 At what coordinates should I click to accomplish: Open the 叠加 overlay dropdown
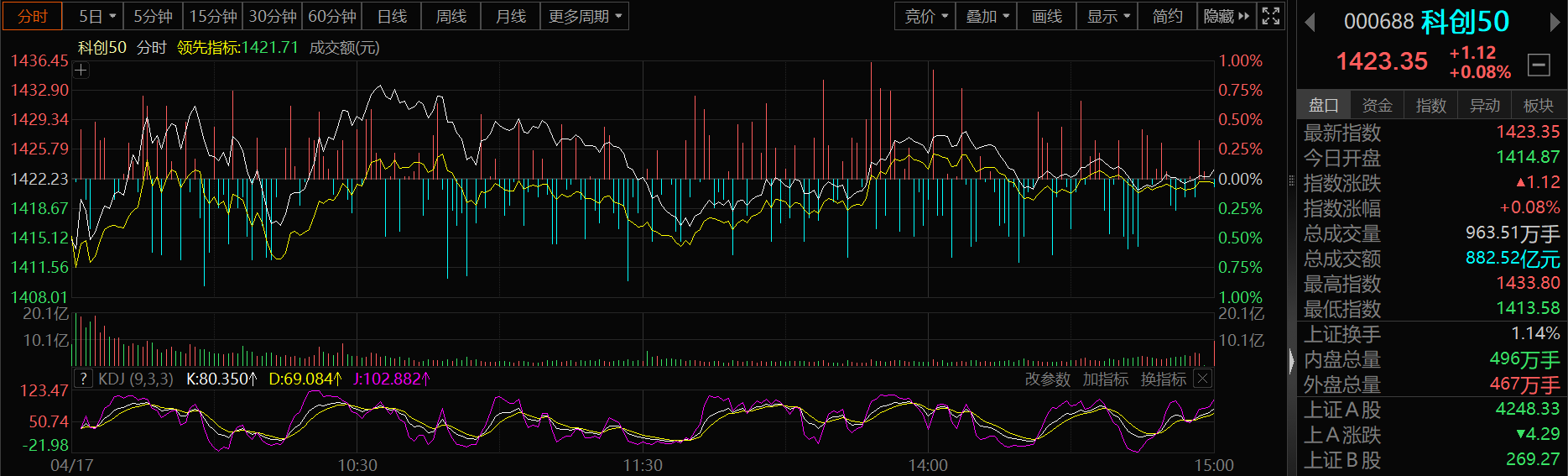[987, 16]
